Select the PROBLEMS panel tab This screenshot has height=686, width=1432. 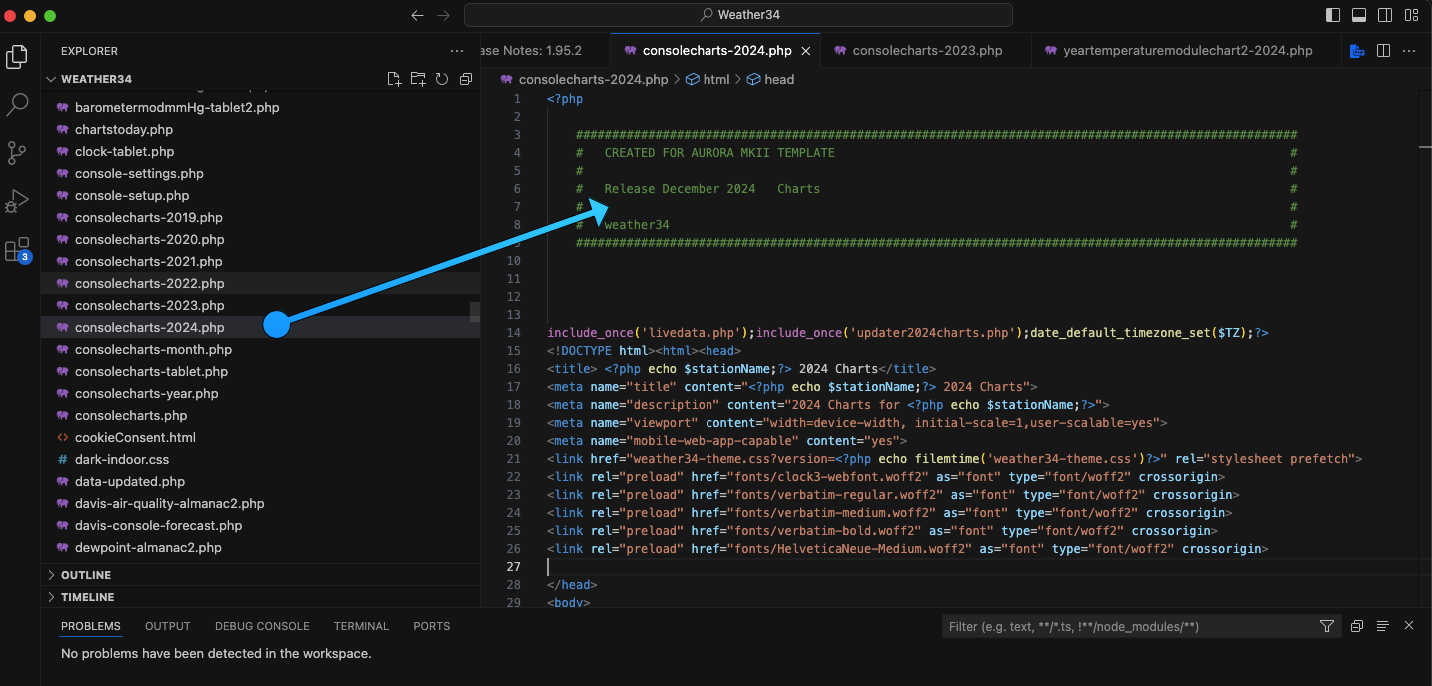click(91, 626)
